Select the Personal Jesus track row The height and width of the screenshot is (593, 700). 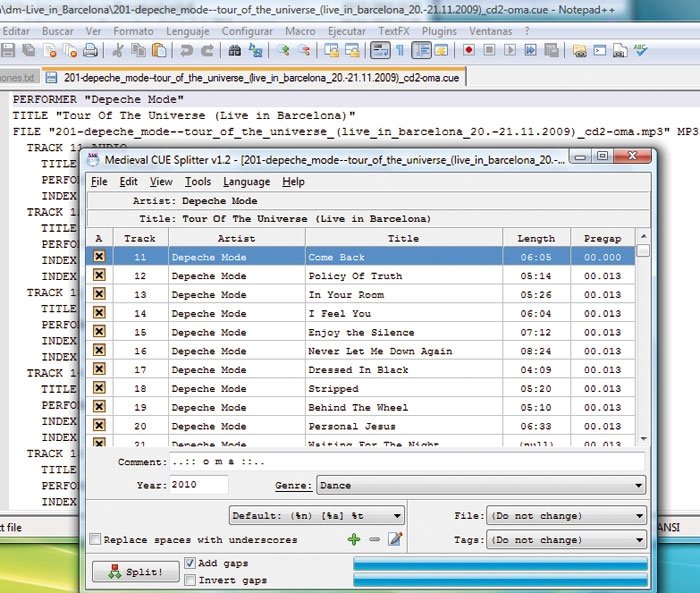(360, 426)
